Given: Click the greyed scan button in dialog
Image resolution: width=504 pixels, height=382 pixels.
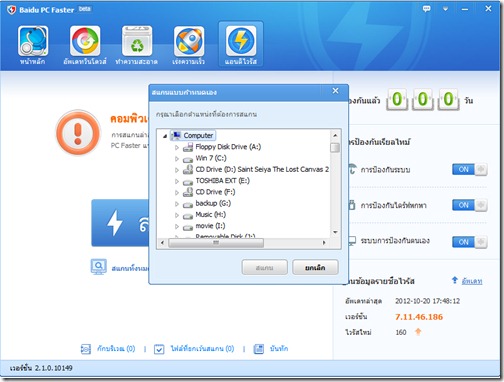Looking at the screenshot, I should click(x=265, y=267).
